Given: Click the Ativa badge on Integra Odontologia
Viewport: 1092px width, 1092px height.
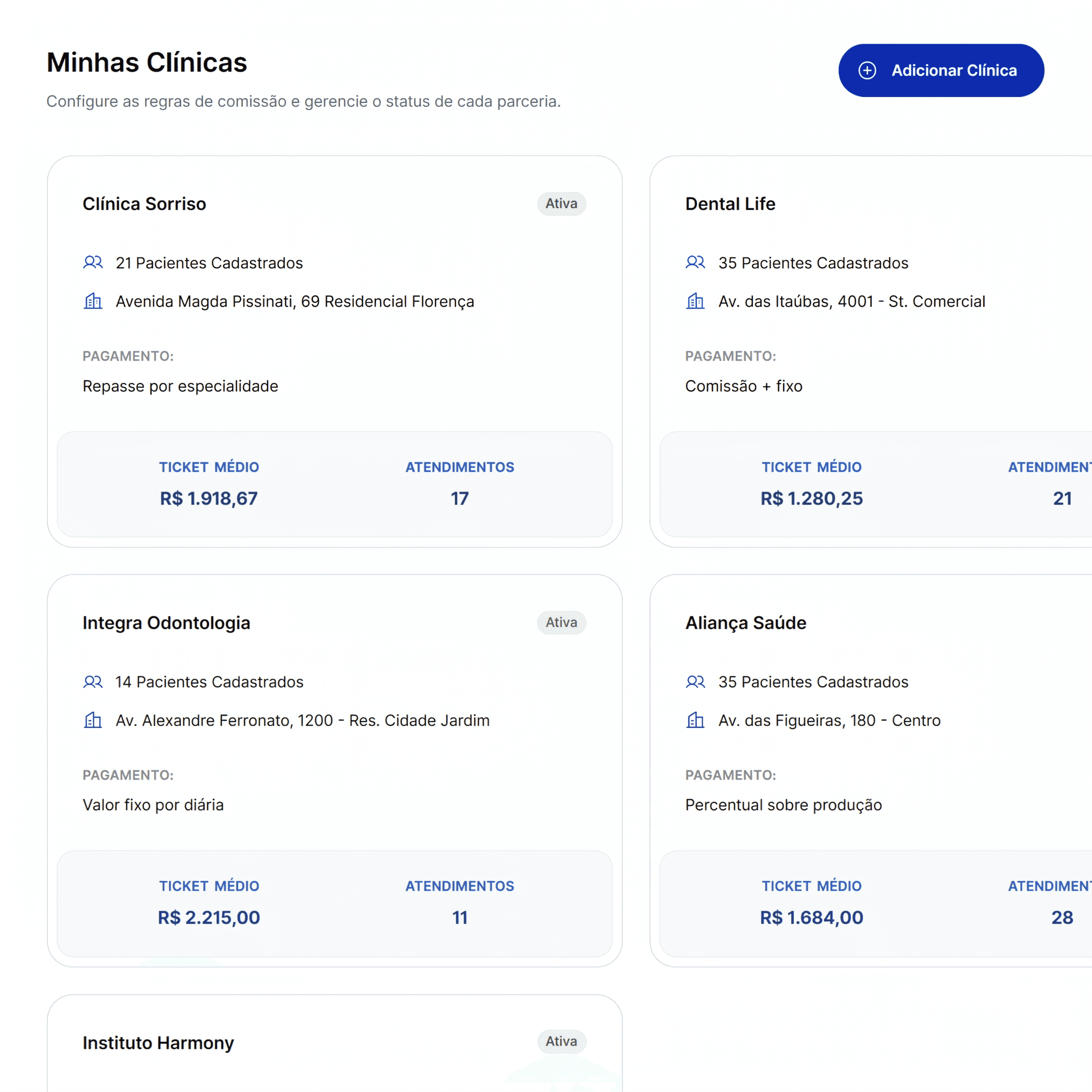Looking at the screenshot, I should (561, 622).
